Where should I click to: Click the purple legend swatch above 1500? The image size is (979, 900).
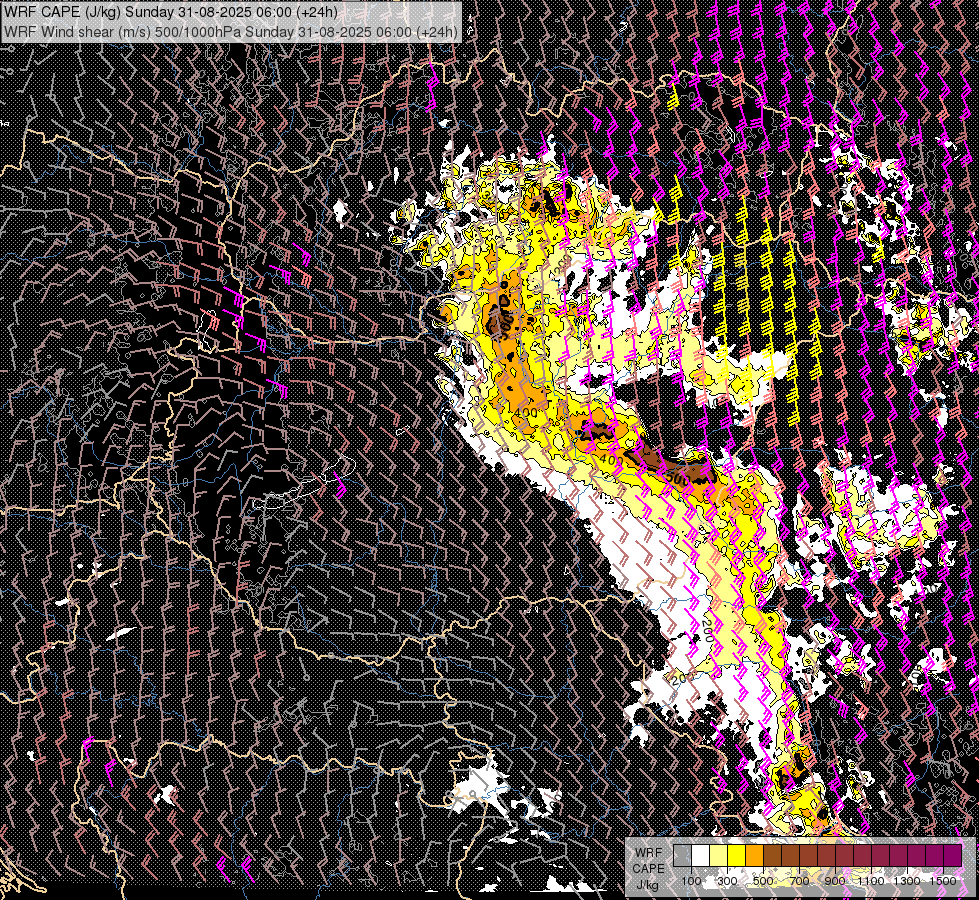(x=952, y=855)
